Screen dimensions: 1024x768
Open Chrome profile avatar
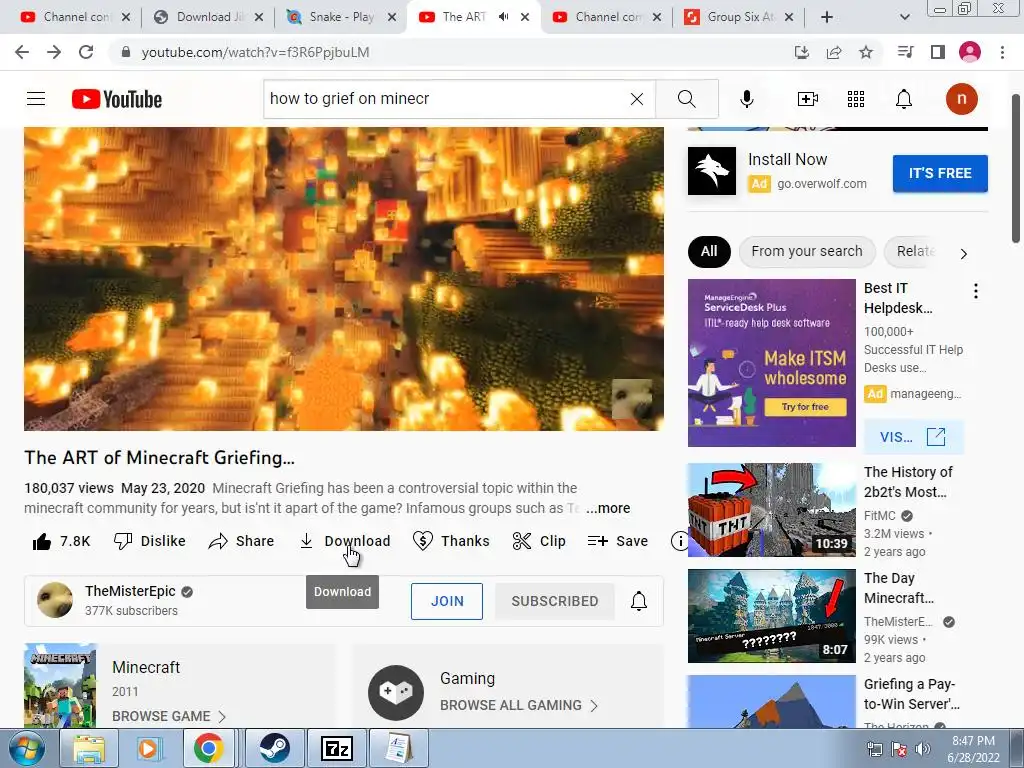(970, 52)
